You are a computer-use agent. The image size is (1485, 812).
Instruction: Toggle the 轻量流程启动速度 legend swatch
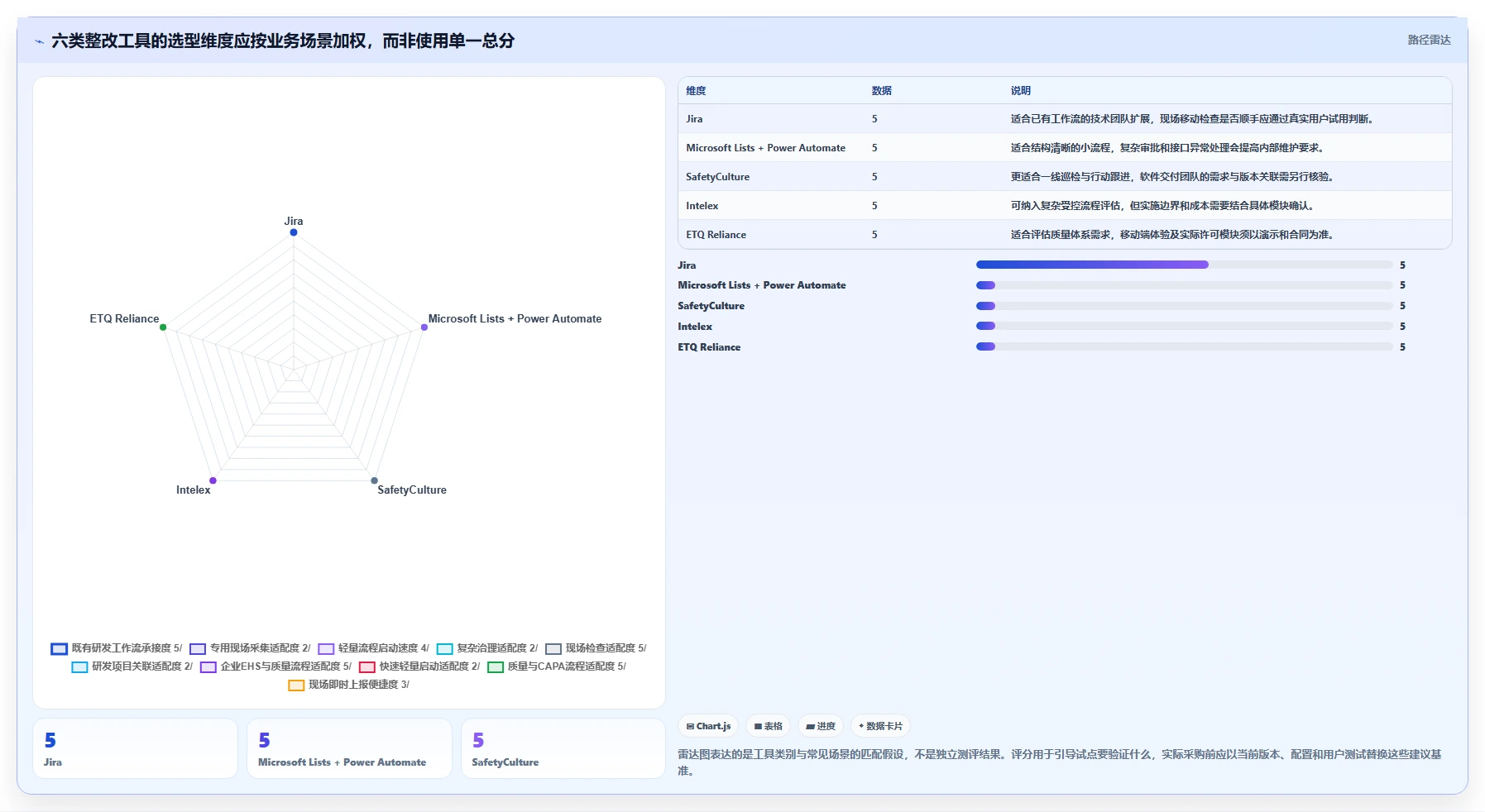(326, 649)
